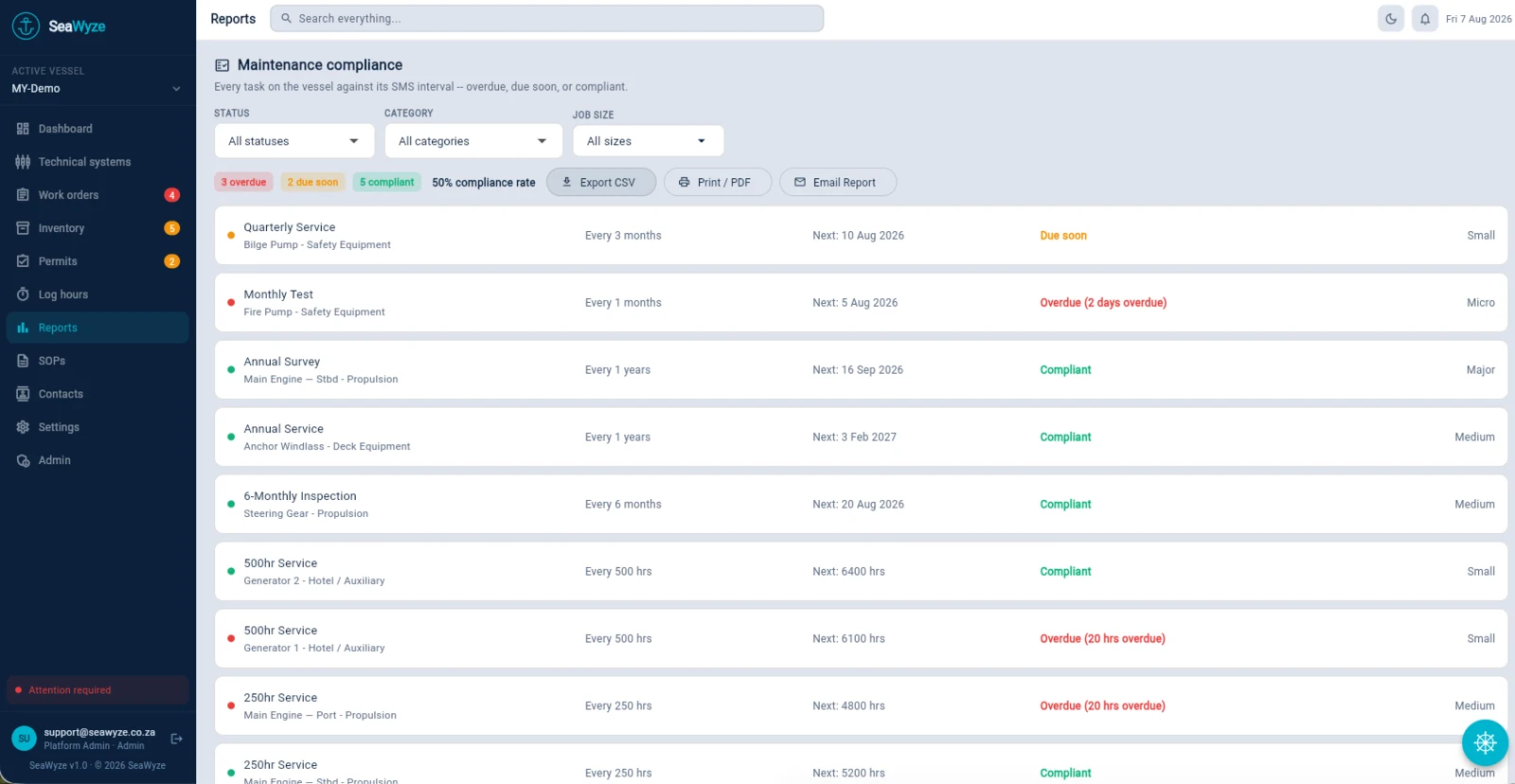This screenshot has height=784, width=1515.
Task: Click the 3 overdue filter chip
Action: coord(244,183)
